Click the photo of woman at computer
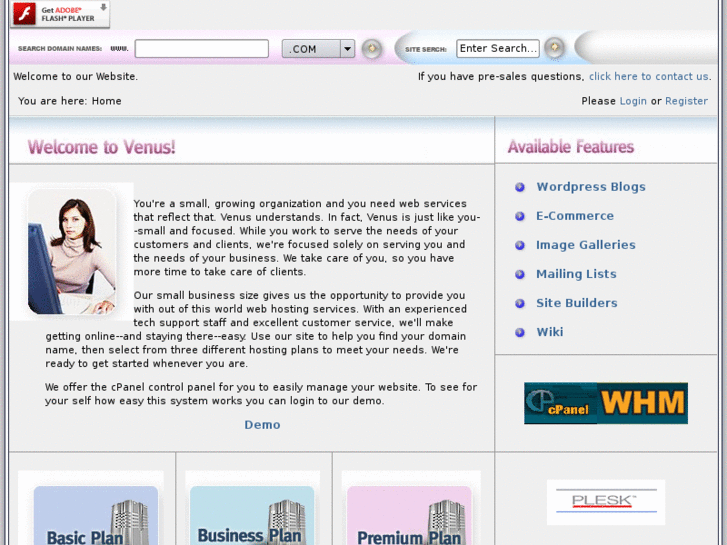Image resolution: width=727 pixels, height=545 pixels. point(72,252)
